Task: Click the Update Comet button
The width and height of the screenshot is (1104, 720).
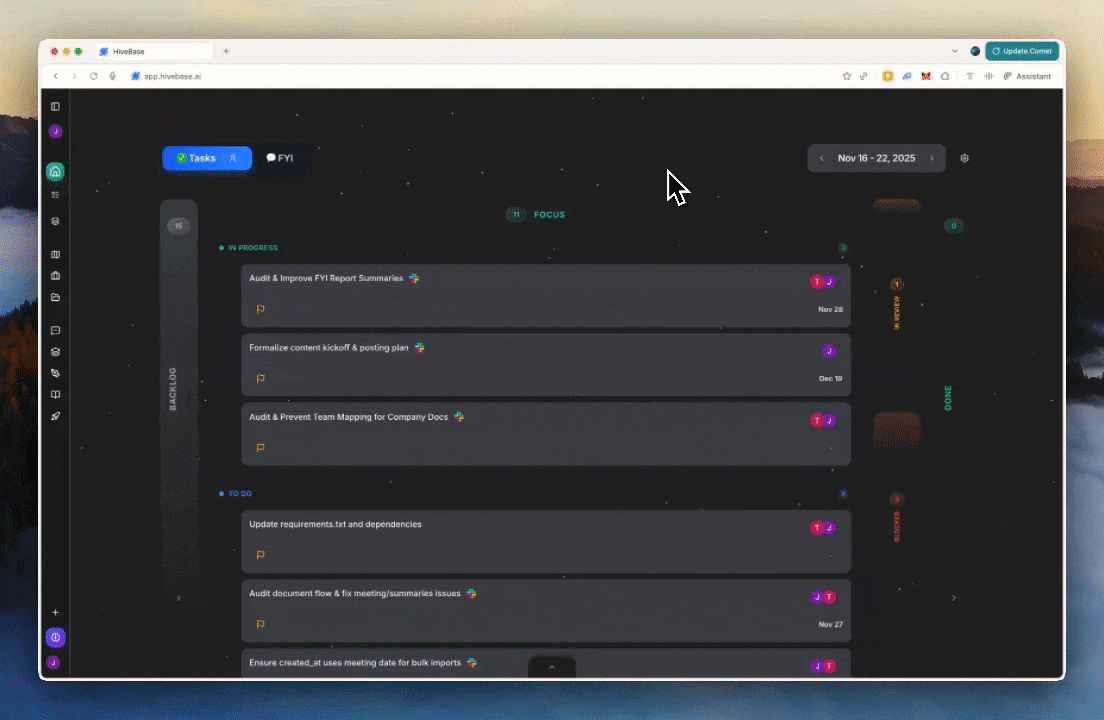Action: click(1021, 51)
